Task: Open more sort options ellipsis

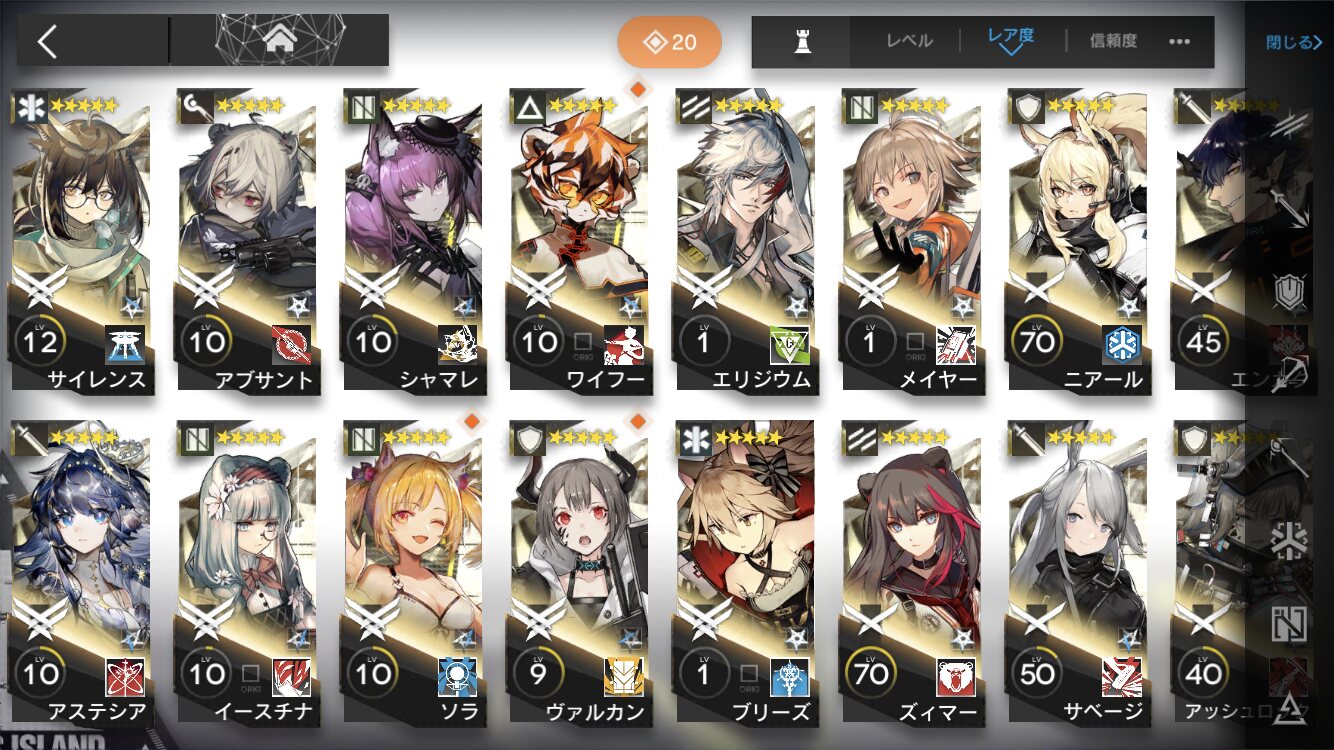Action: pyautogui.click(x=1179, y=41)
